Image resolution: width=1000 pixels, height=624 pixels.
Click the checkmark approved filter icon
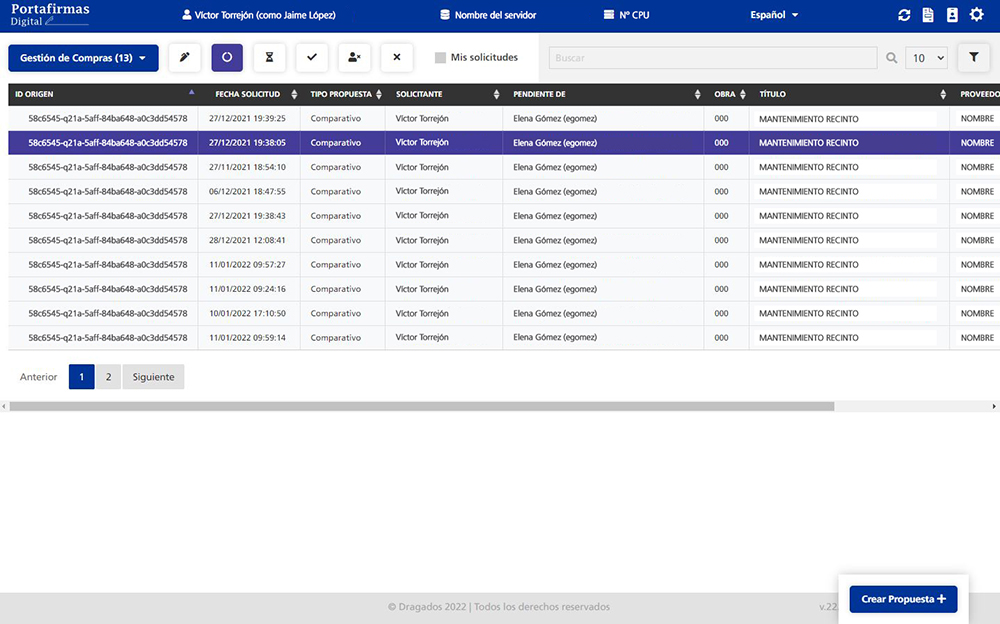312,58
